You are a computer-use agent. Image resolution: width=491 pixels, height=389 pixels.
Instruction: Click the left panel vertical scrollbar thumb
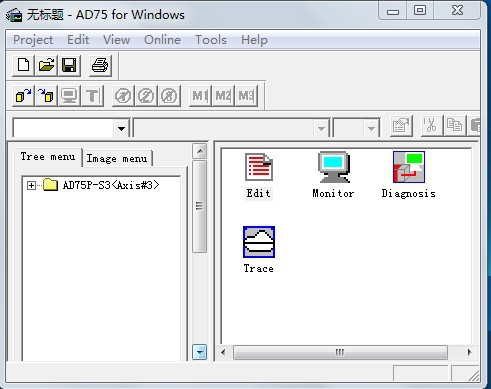tap(200, 206)
